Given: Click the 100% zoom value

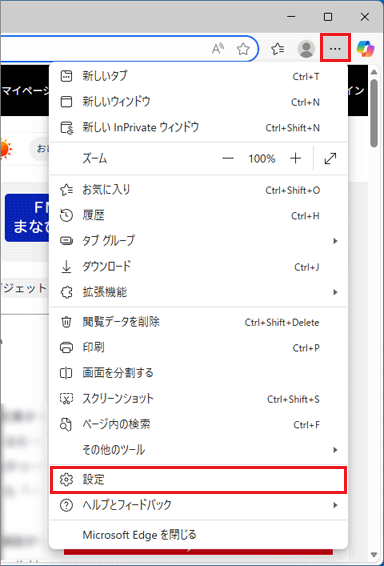Looking at the screenshot, I should [262, 158].
